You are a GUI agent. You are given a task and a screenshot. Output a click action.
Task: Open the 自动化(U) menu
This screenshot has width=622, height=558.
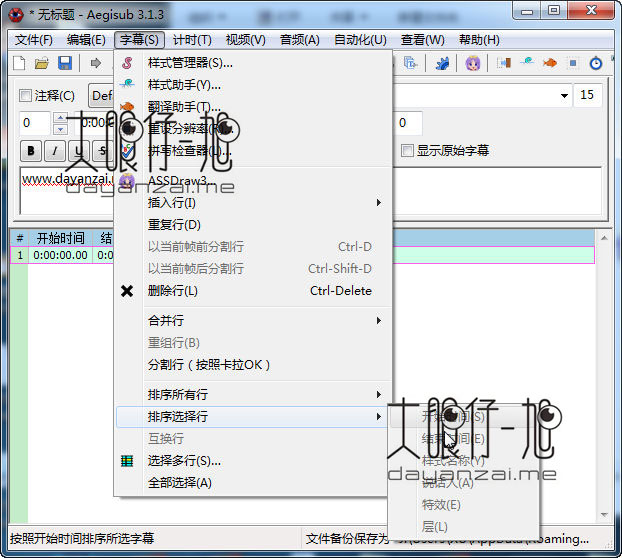tap(360, 40)
